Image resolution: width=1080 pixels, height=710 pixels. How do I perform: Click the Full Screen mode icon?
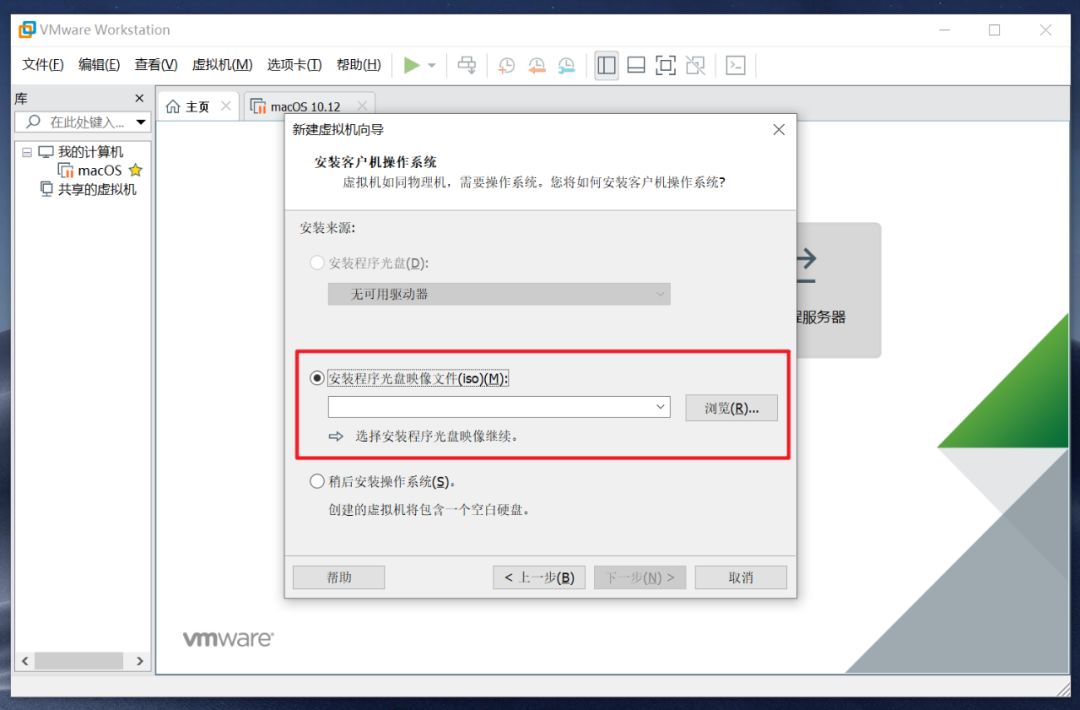click(x=665, y=65)
